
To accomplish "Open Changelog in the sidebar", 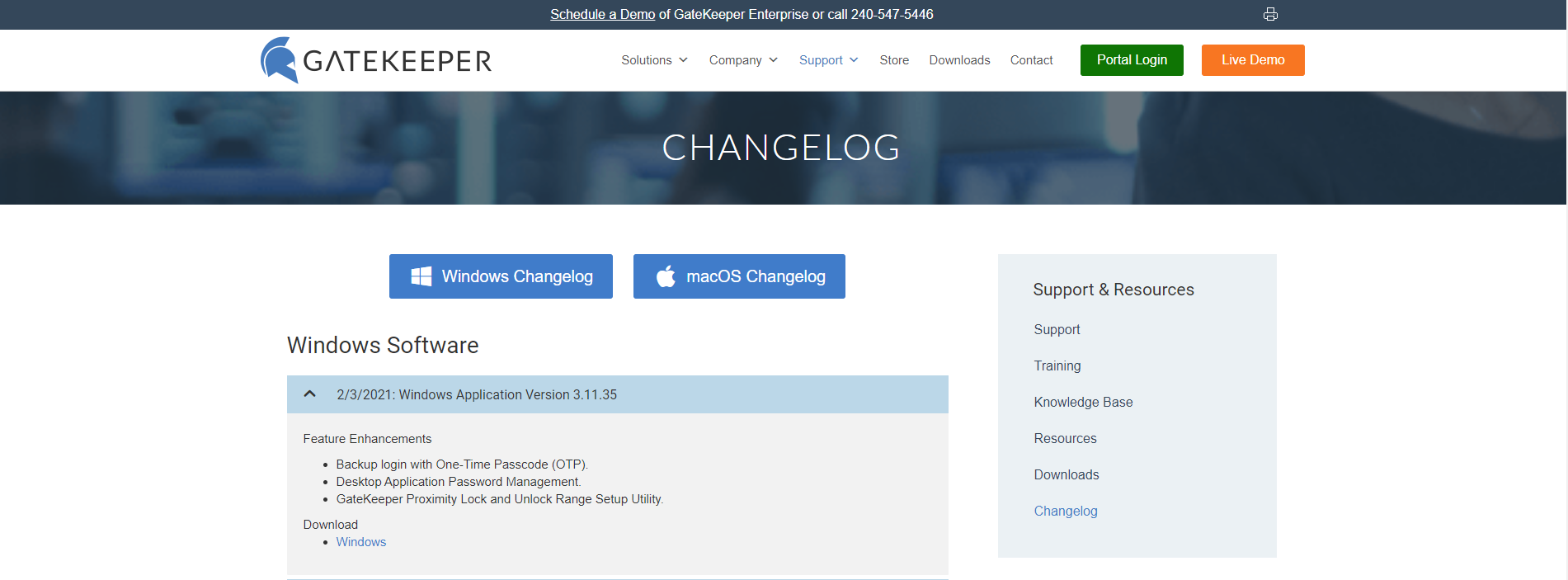I will [1066, 511].
